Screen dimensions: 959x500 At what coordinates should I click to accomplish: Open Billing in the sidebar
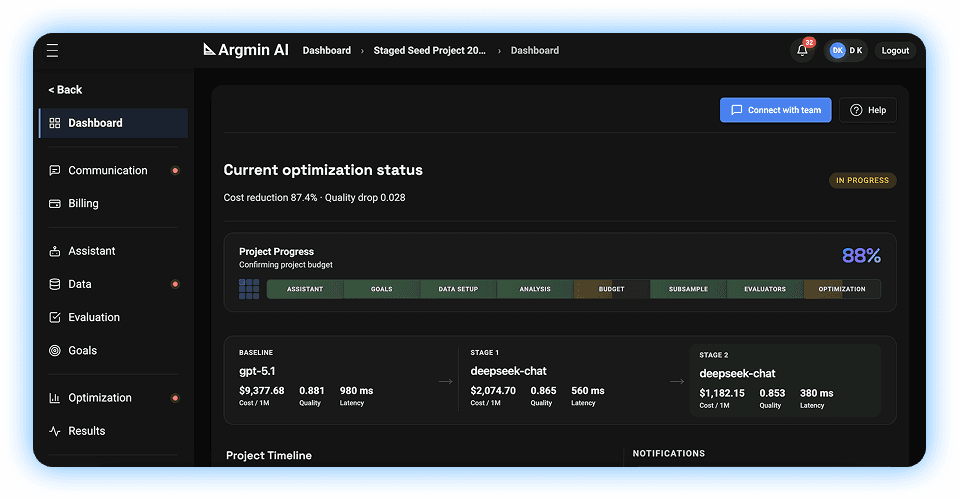click(114, 204)
